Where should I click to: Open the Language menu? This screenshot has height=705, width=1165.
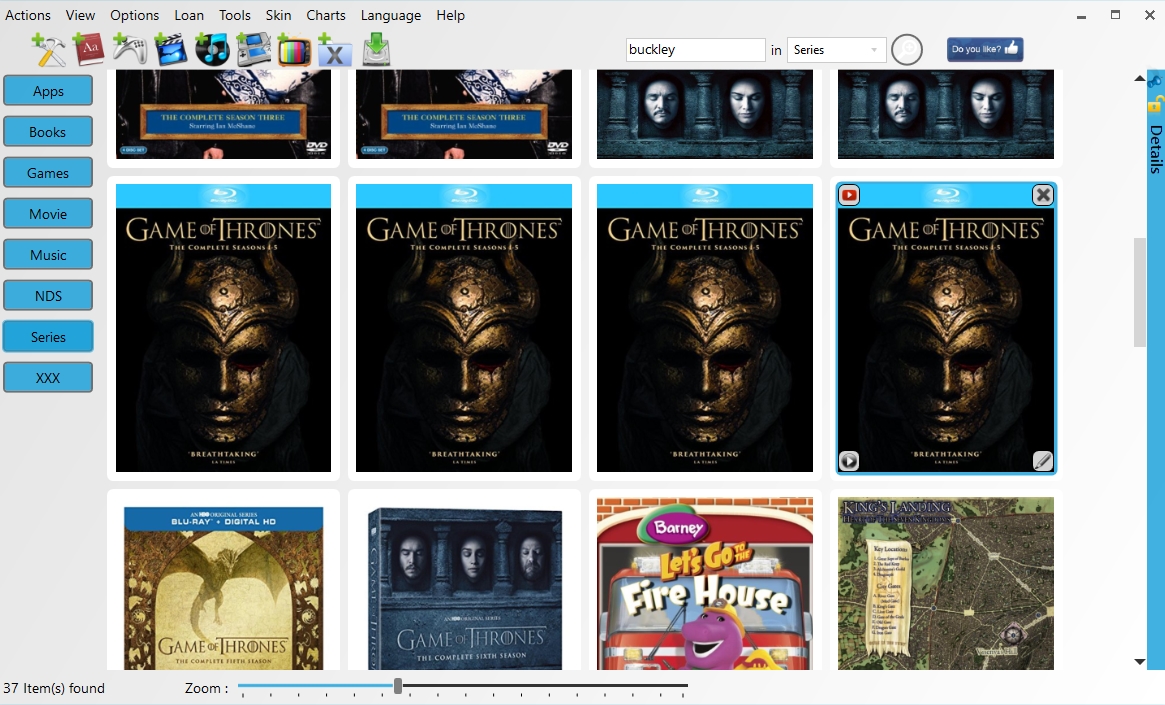[x=391, y=15]
